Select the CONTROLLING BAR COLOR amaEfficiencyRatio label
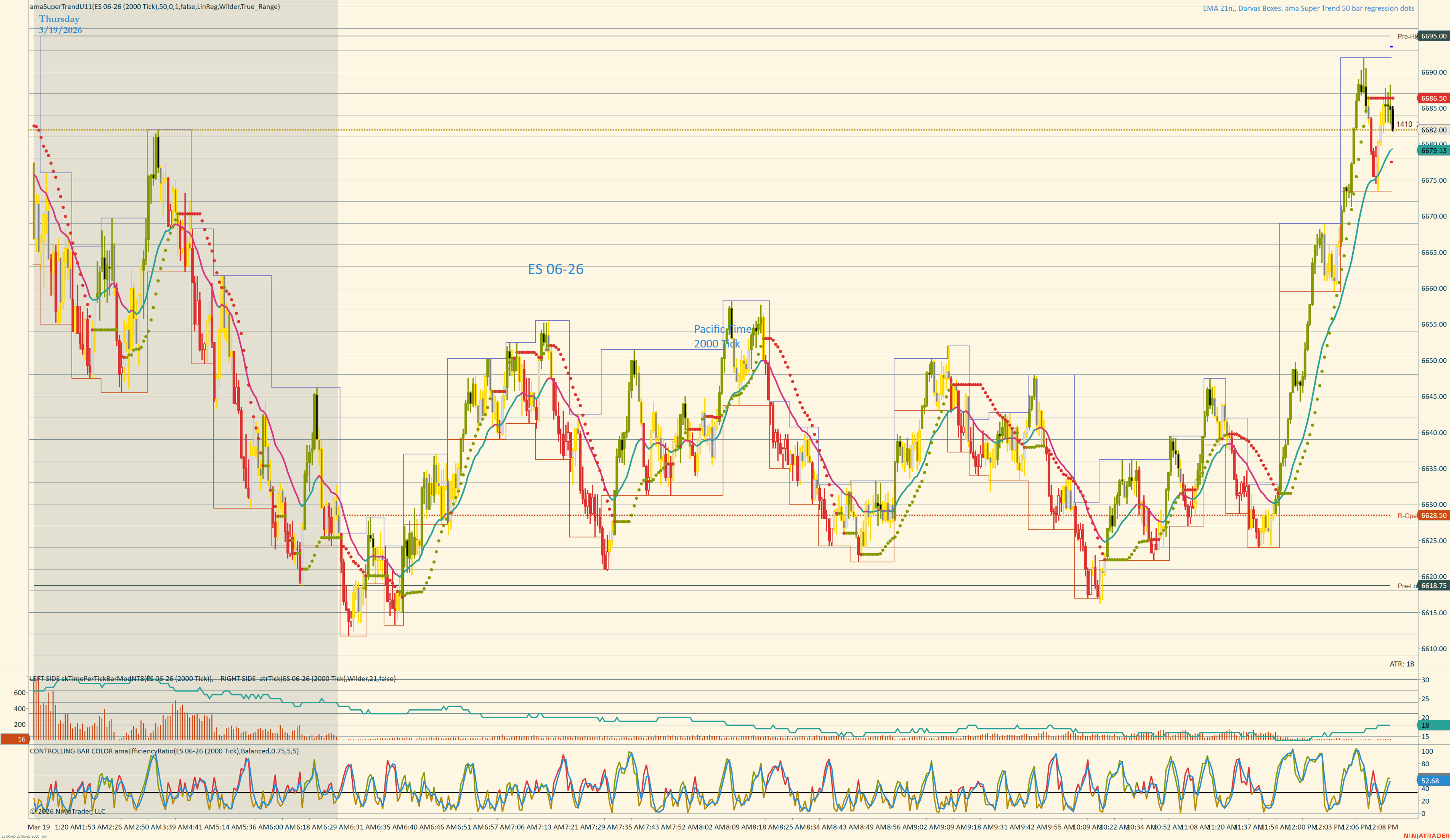The height and width of the screenshot is (840, 1450). (x=164, y=751)
